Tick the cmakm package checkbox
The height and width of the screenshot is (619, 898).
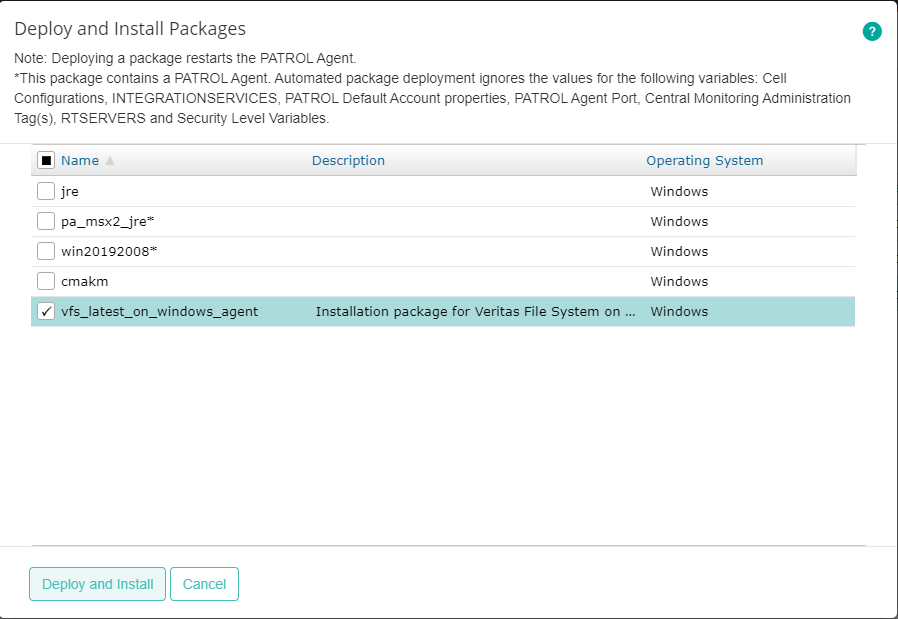point(44,280)
